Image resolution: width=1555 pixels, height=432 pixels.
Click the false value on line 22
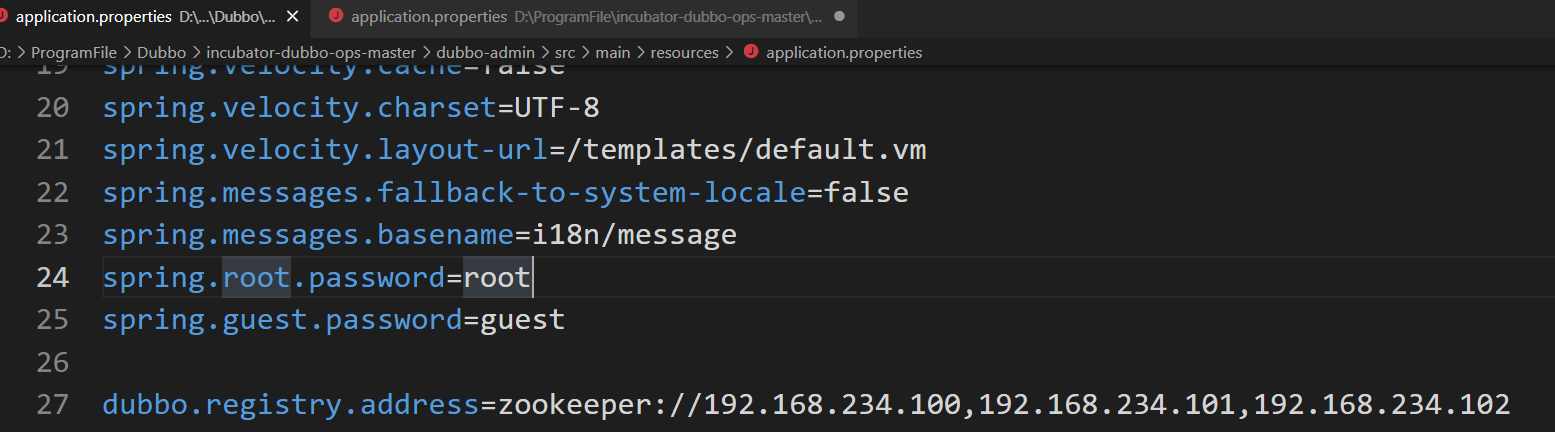coord(866,192)
